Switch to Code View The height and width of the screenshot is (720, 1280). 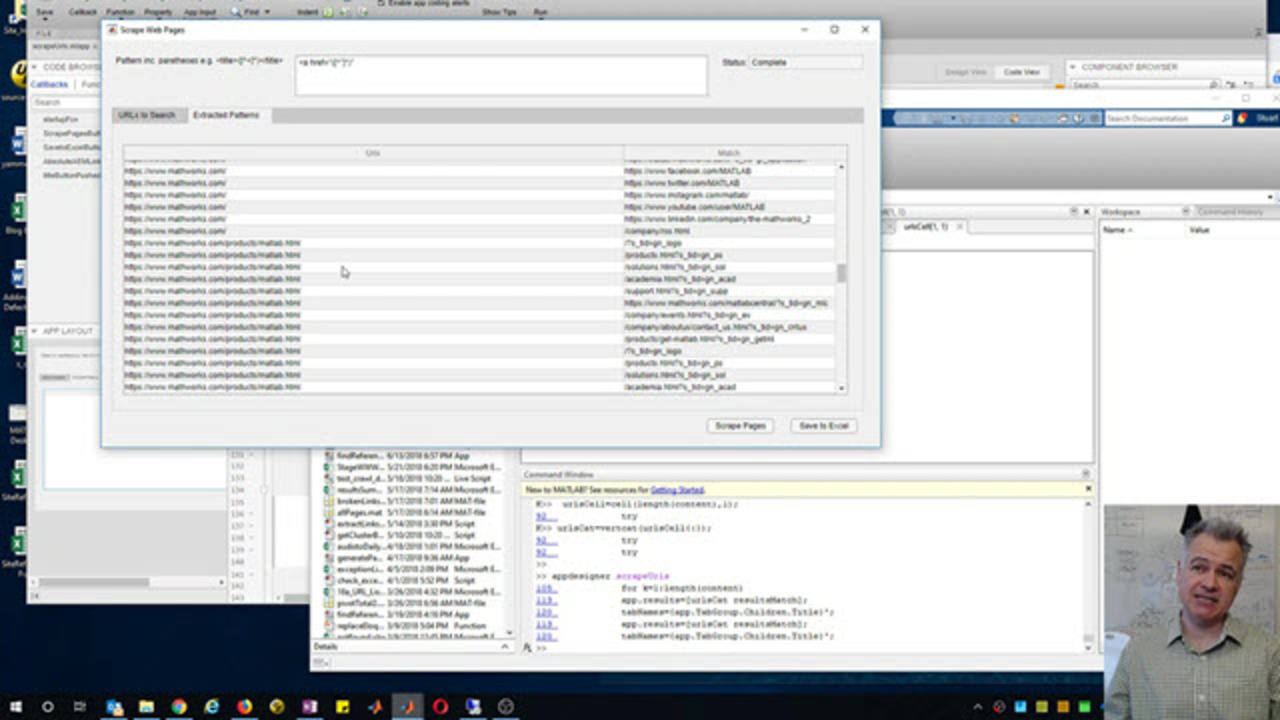click(1021, 72)
